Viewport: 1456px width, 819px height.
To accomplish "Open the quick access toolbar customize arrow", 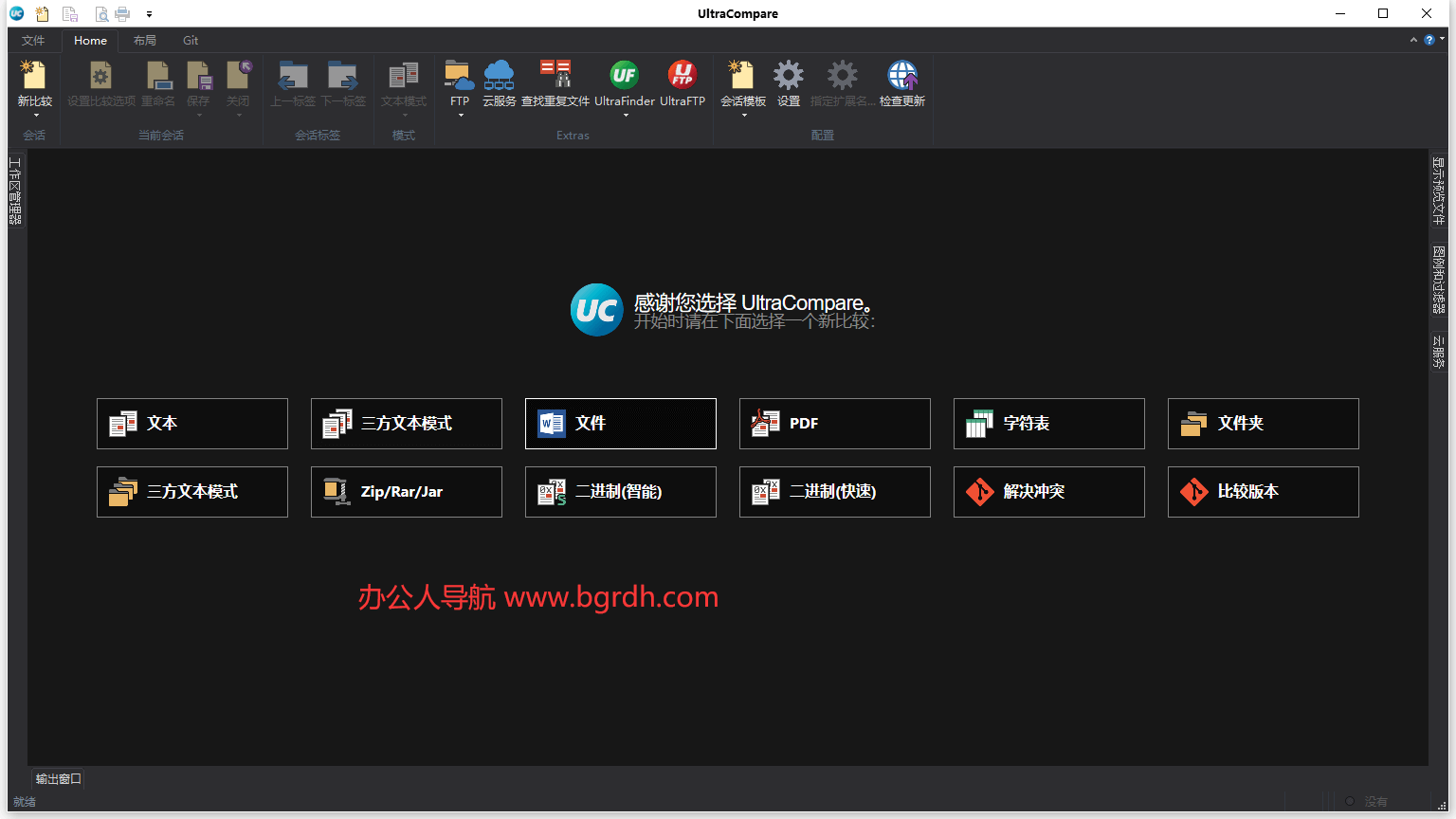I will 150,14.
